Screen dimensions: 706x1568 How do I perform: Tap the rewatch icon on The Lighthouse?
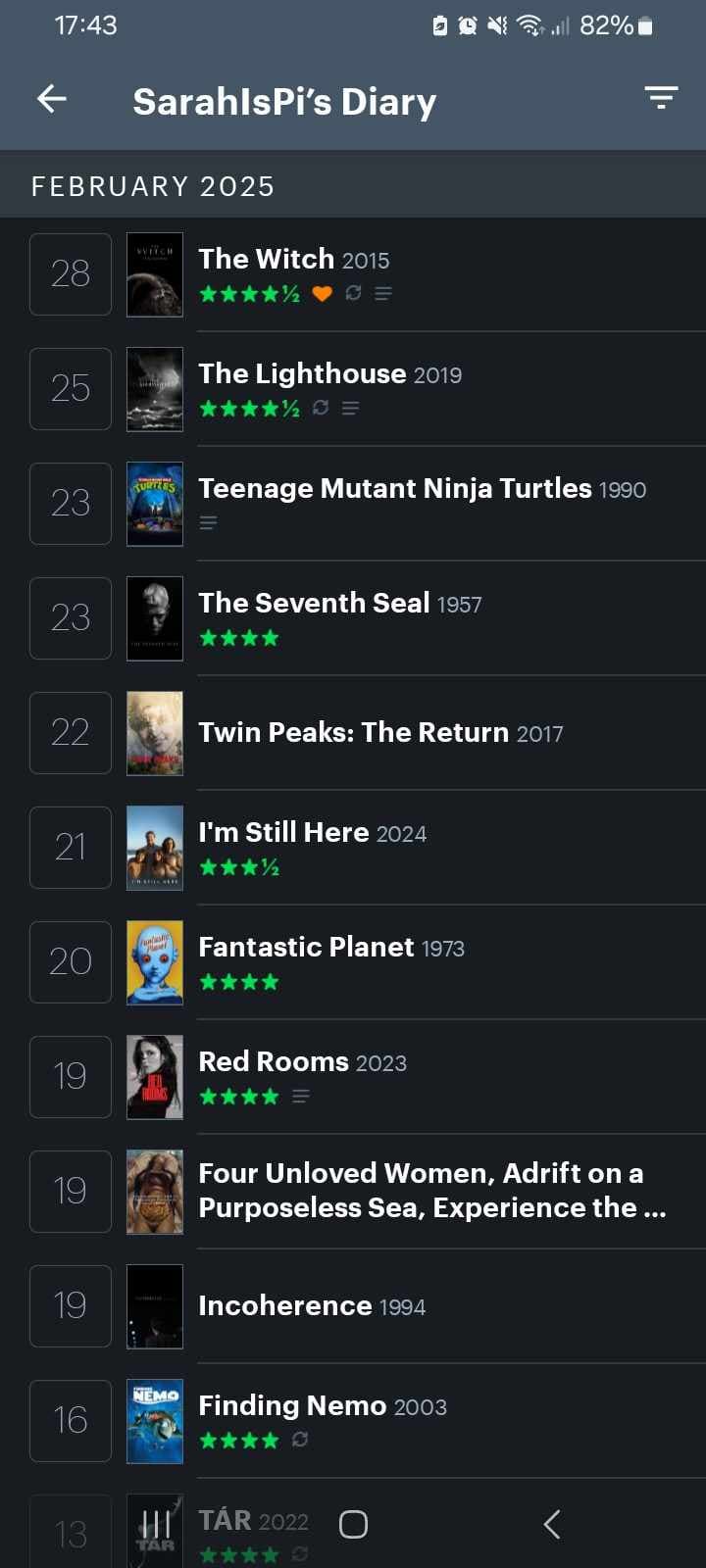tap(321, 408)
